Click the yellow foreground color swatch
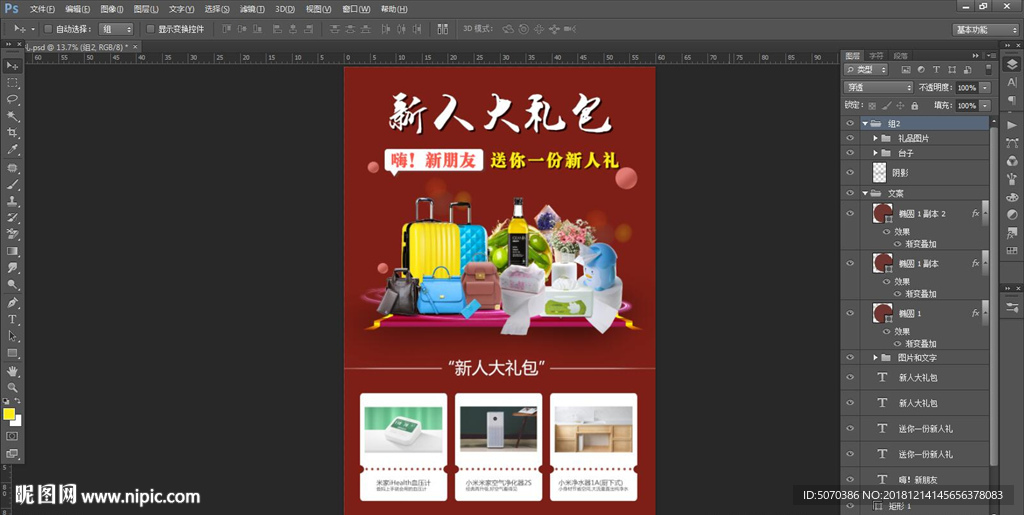The image size is (1024, 515). 9,414
